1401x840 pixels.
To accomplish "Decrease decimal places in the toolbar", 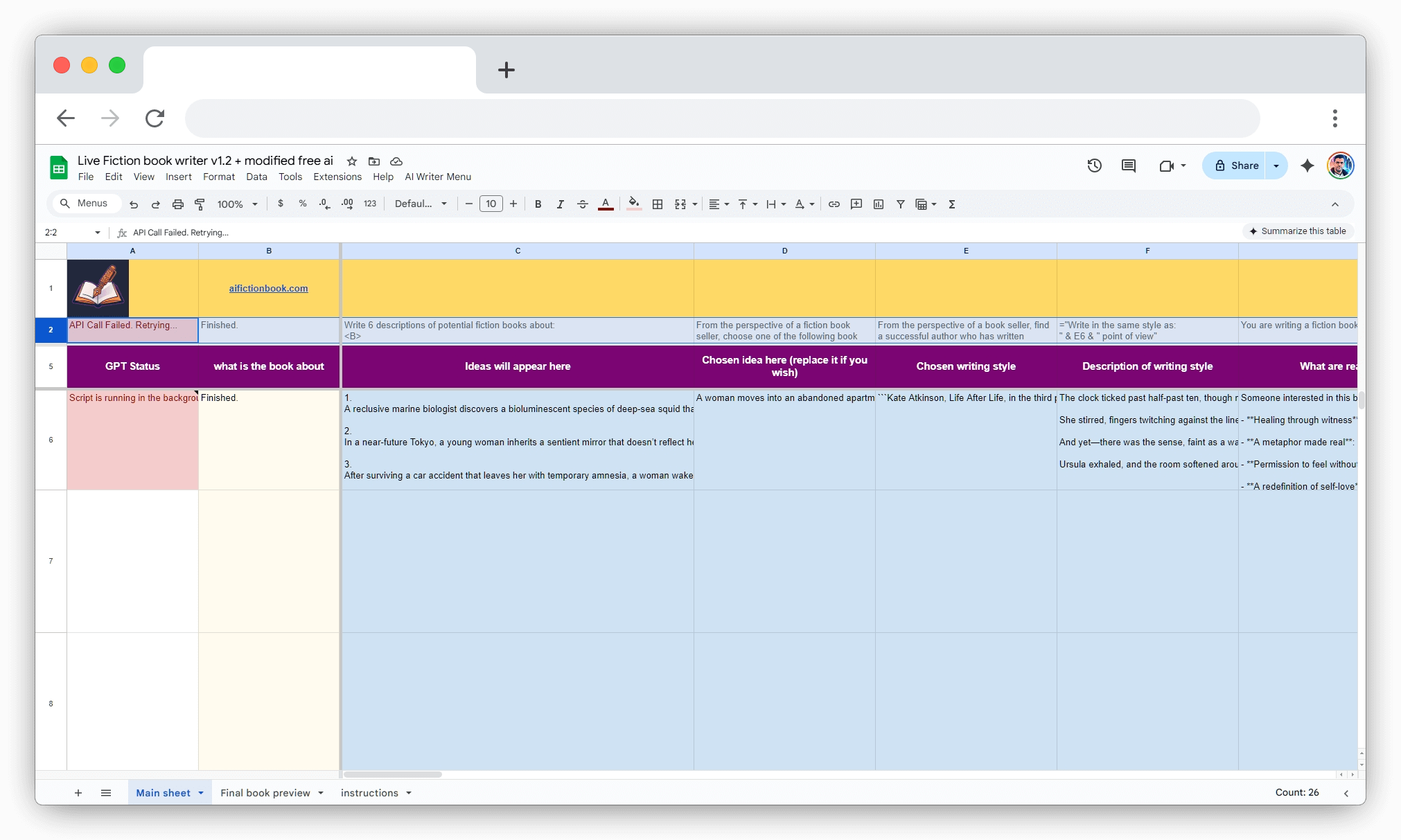I will (x=325, y=204).
